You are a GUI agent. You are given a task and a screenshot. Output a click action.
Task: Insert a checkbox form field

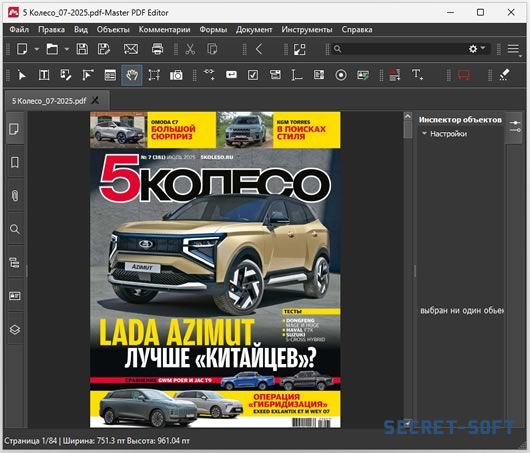click(253, 75)
